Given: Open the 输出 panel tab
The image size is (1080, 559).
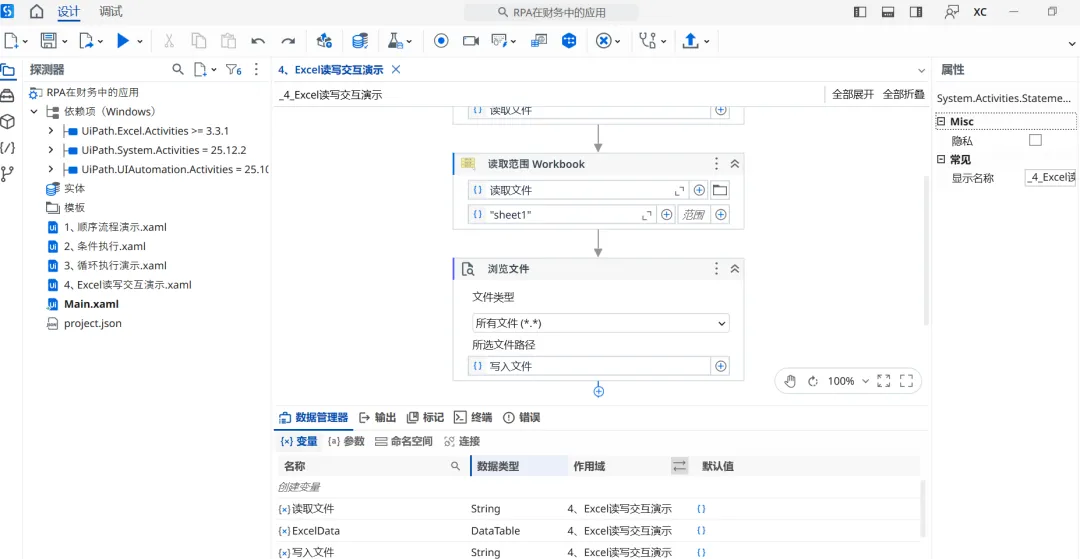Looking at the screenshot, I should click(x=377, y=417).
